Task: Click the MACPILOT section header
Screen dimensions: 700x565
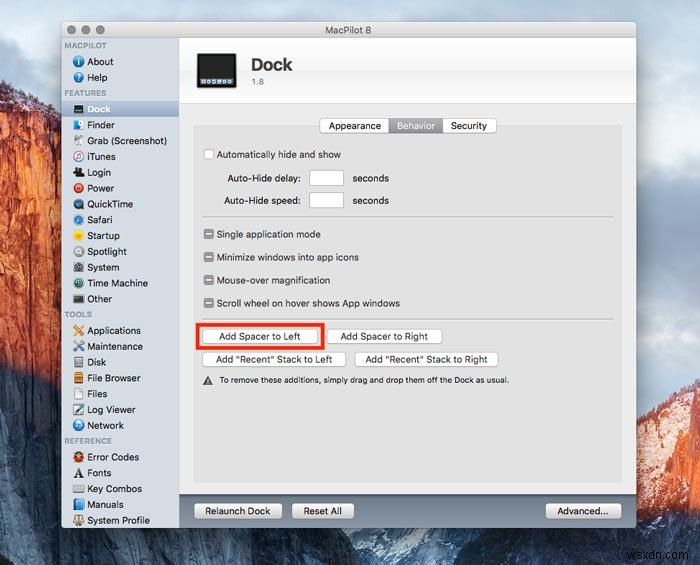Action: 85,46
